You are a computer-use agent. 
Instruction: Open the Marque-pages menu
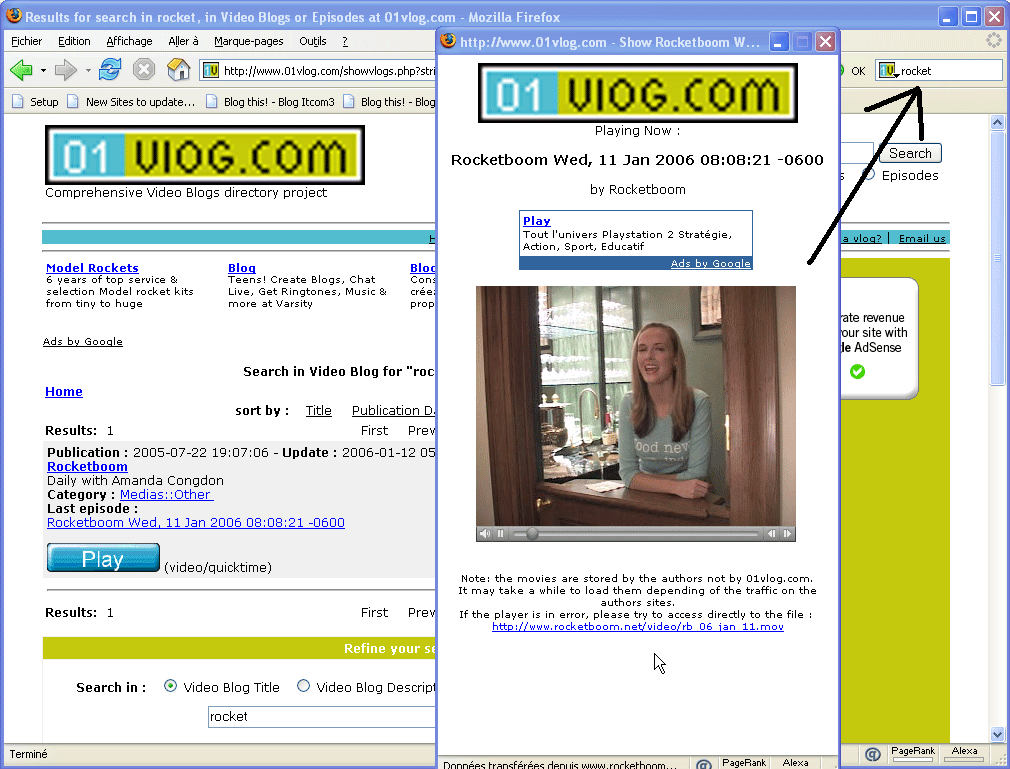[x=249, y=41]
